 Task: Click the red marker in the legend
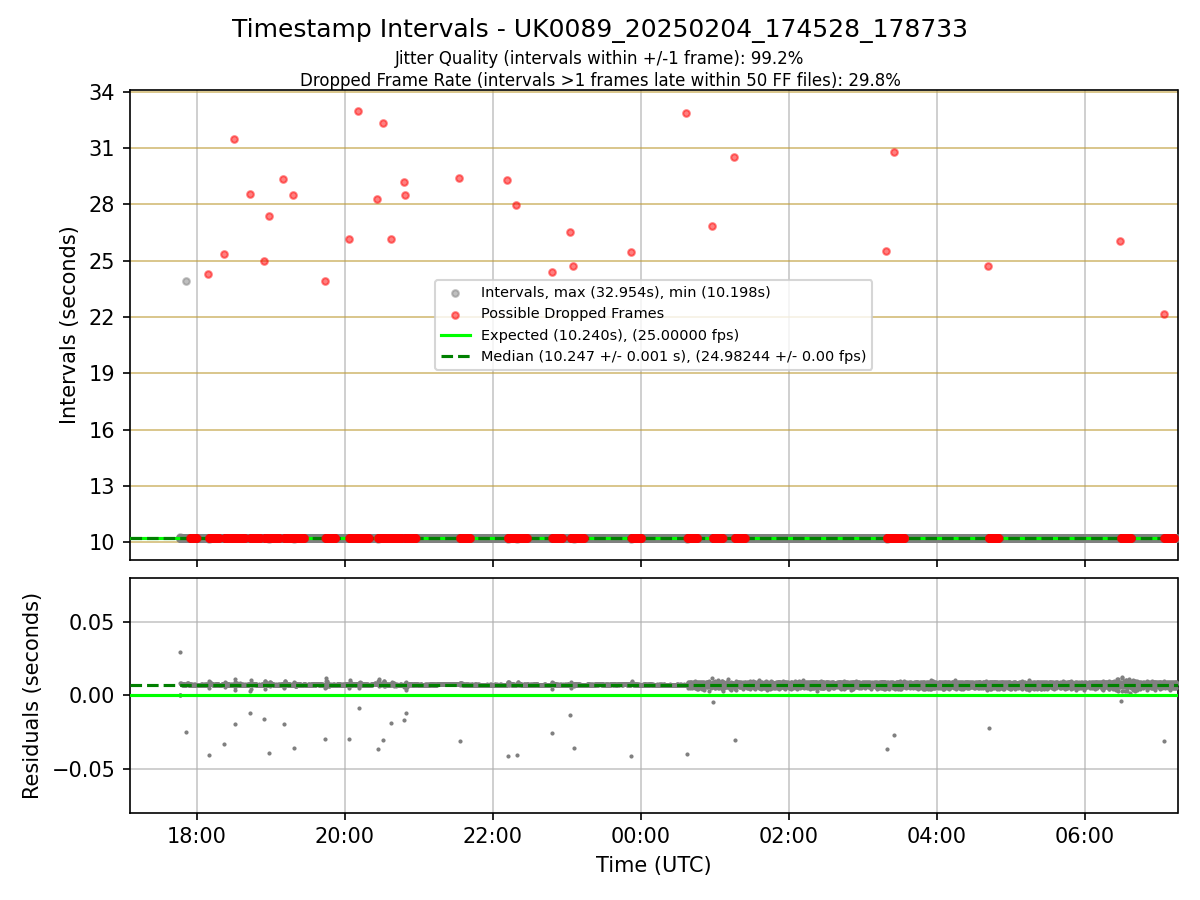pyautogui.click(x=455, y=314)
